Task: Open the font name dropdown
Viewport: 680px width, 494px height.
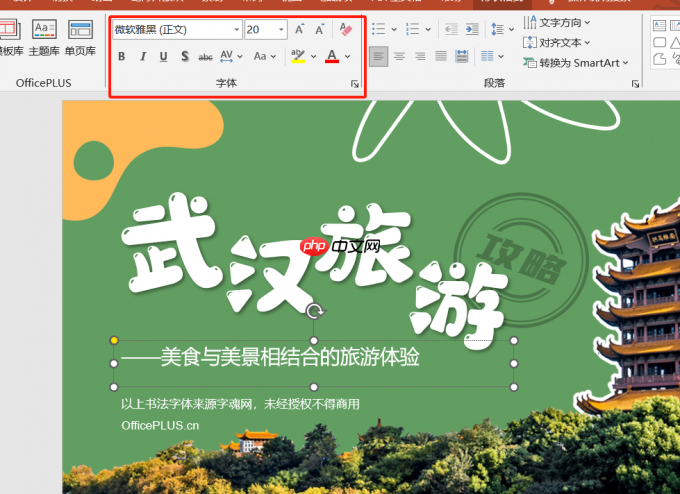Action: pyautogui.click(x=237, y=29)
